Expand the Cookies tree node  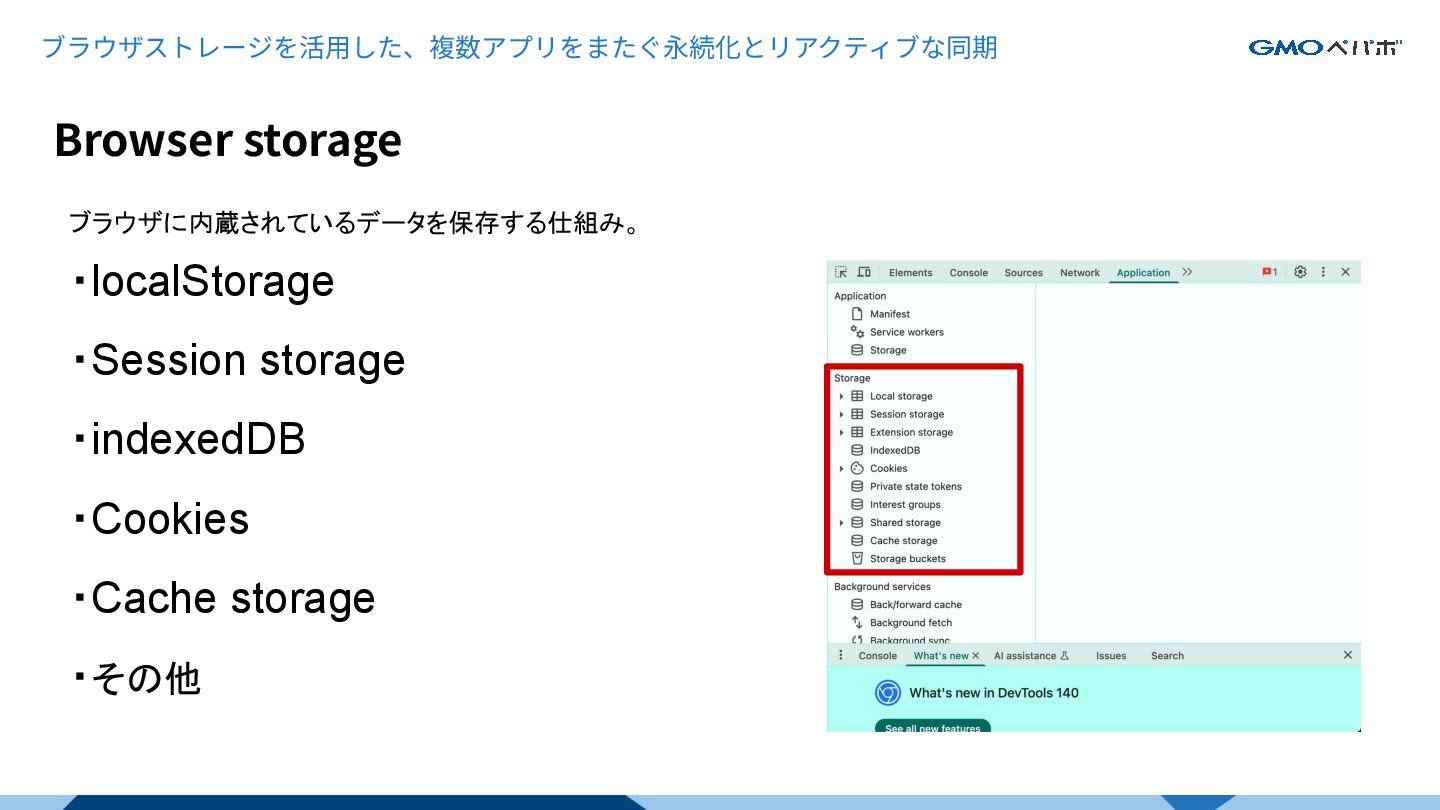tap(842, 468)
